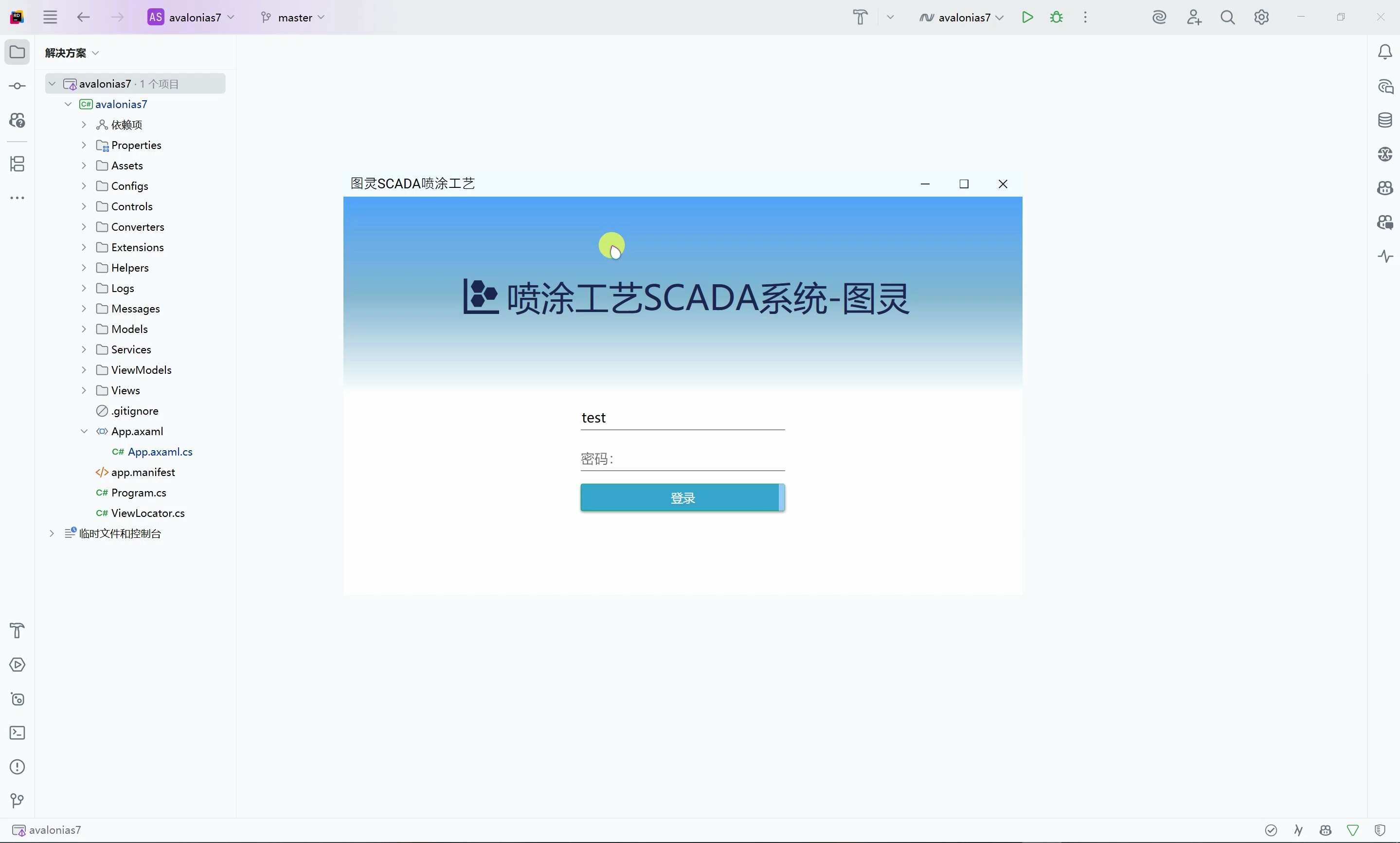Run the project with the play icon
The height and width of the screenshot is (843, 1400).
(x=1027, y=17)
